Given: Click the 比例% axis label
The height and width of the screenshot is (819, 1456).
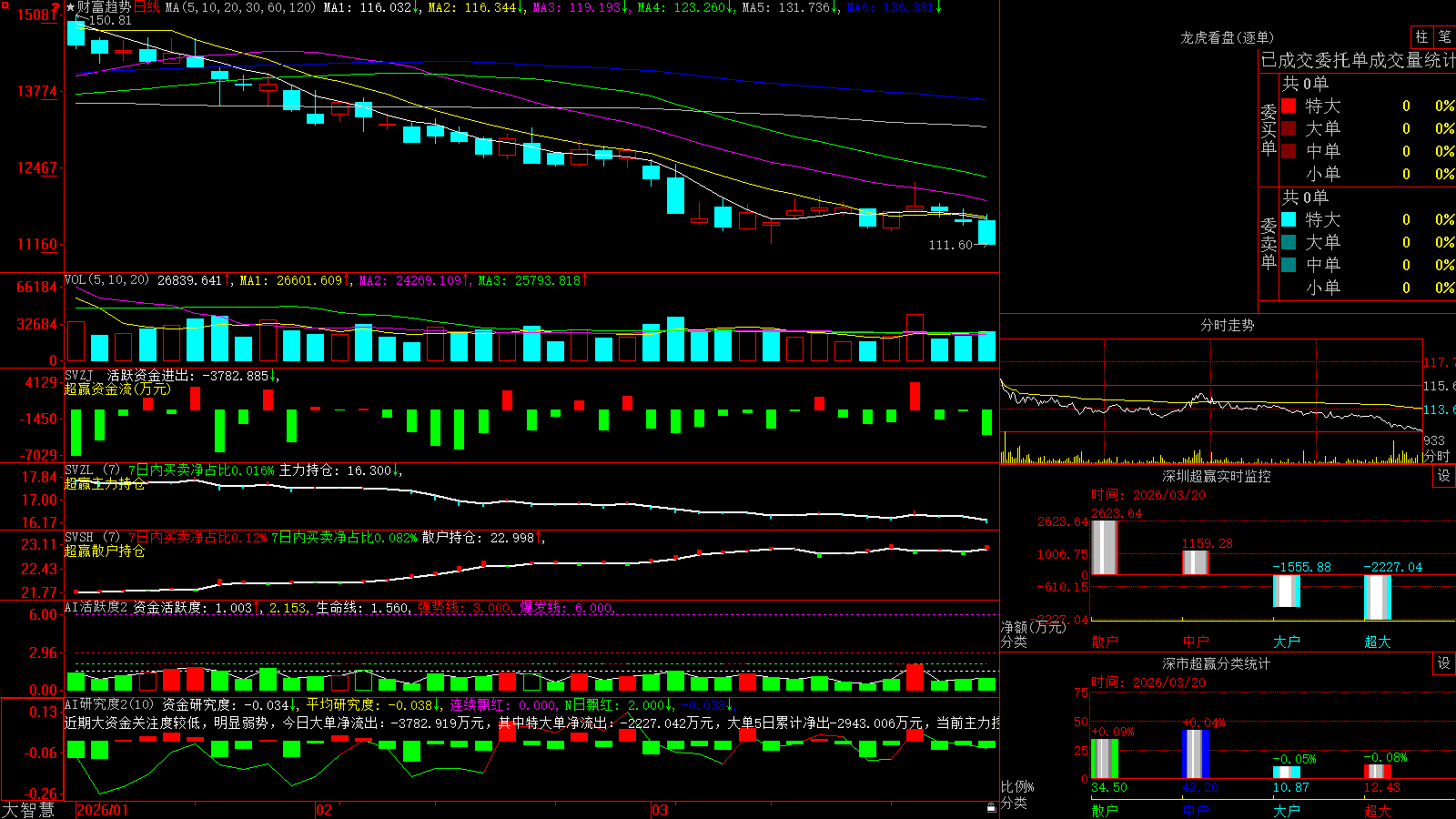Looking at the screenshot, I should pos(1017,786).
